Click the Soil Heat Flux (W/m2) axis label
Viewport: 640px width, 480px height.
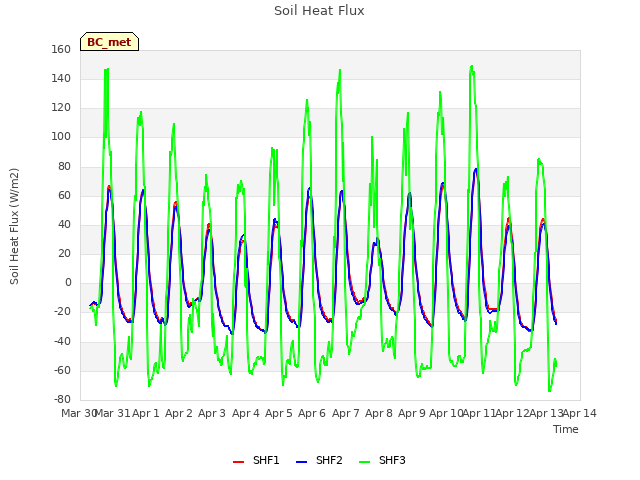point(14,226)
